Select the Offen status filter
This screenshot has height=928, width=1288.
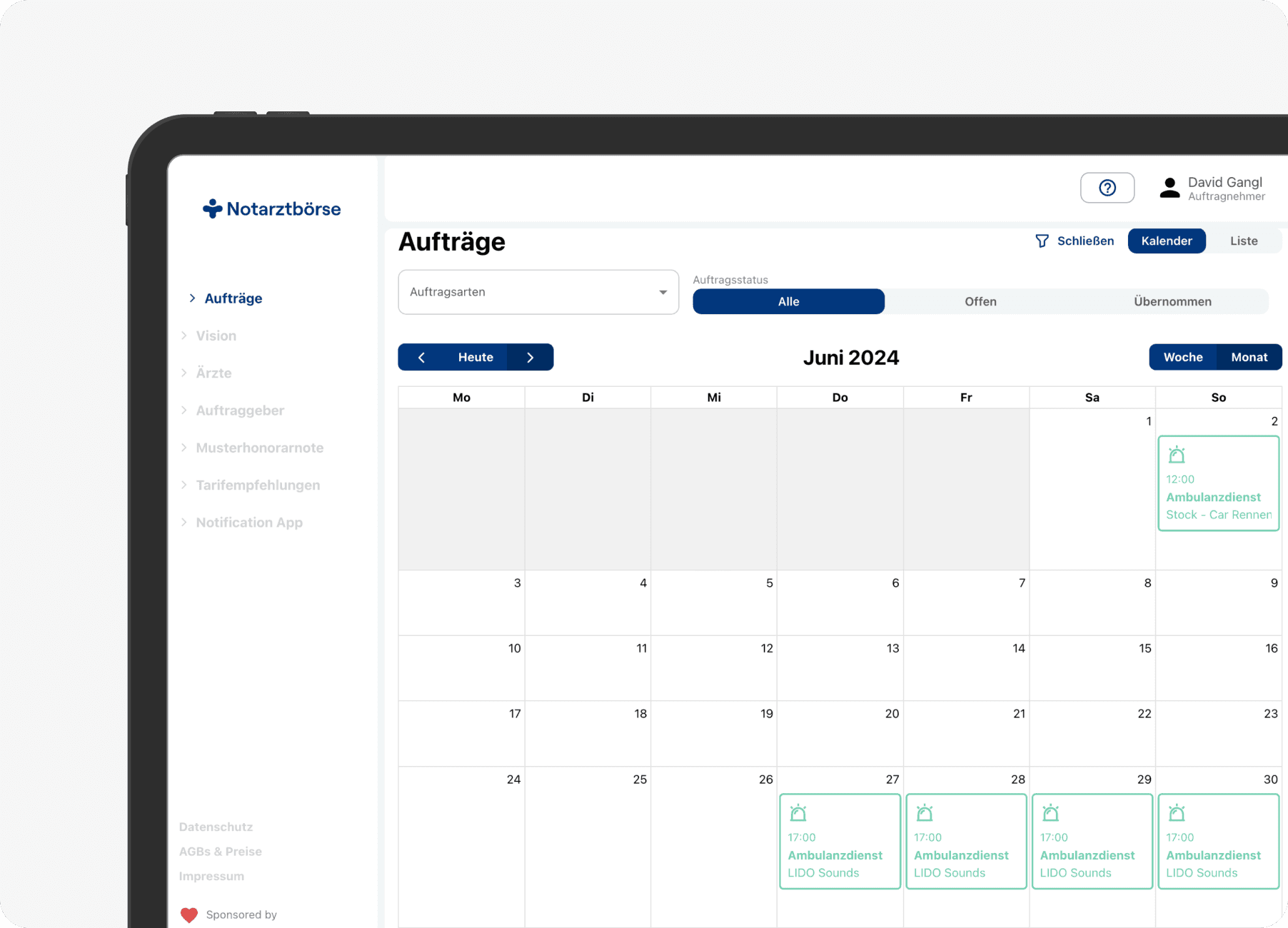tap(980, 302)
